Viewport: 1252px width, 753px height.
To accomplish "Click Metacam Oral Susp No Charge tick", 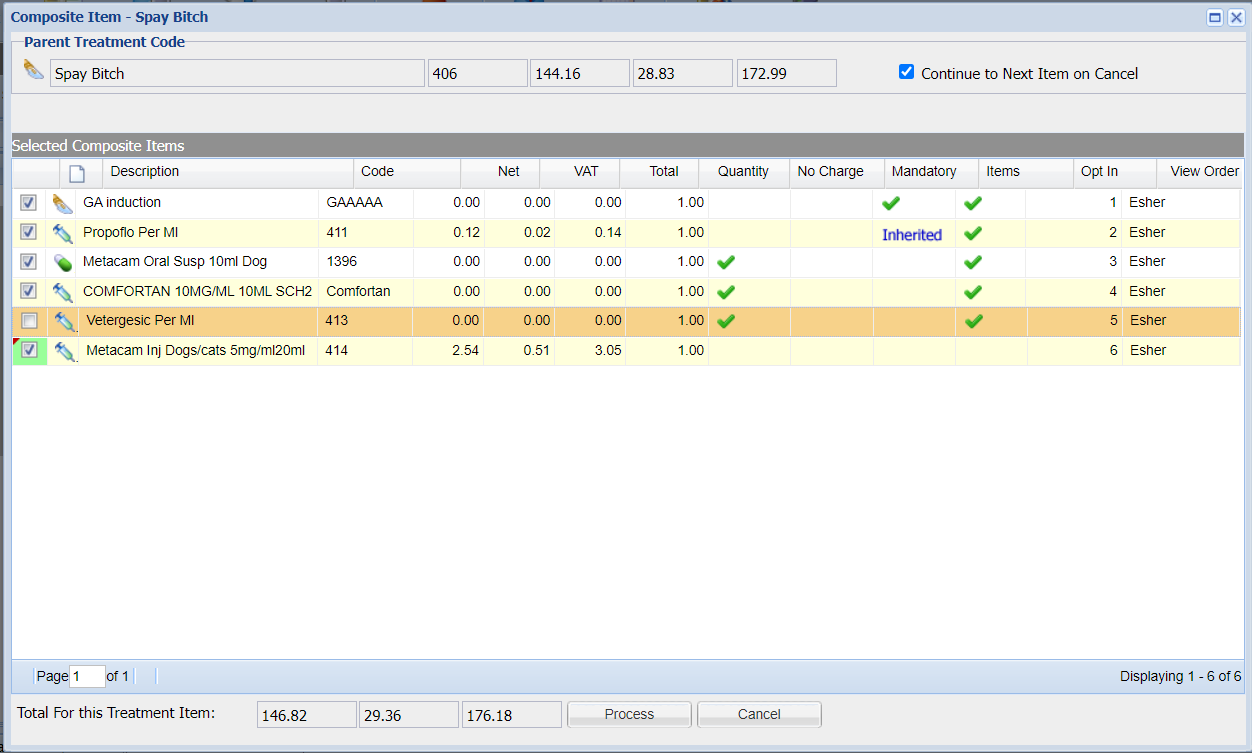I will pyautogui.click(x=726, y=262).
